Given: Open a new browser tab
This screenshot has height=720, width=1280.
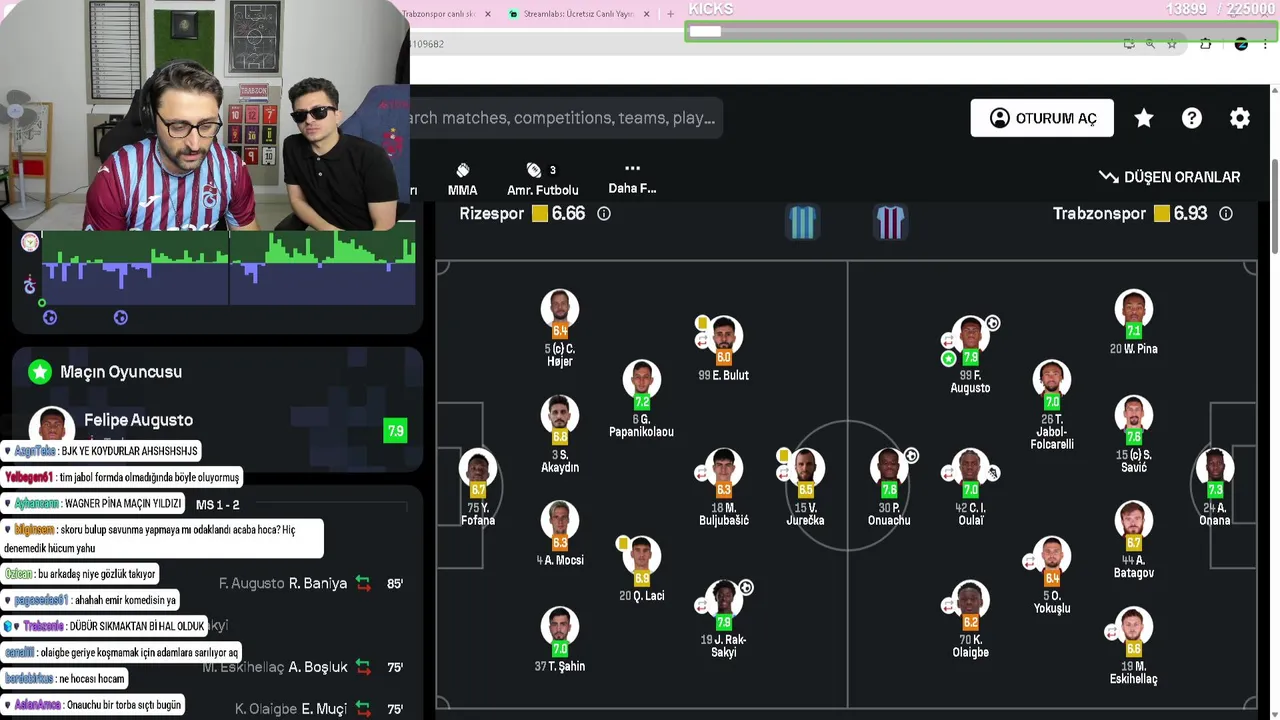Looking at the screenshot, I should [x=670, y=14].
